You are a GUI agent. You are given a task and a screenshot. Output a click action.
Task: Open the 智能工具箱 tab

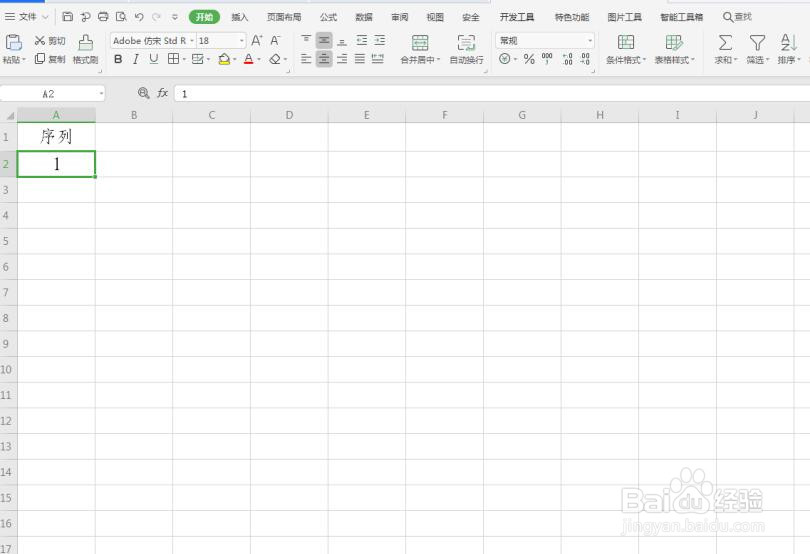pyautogui.click(x=681, y=17)
